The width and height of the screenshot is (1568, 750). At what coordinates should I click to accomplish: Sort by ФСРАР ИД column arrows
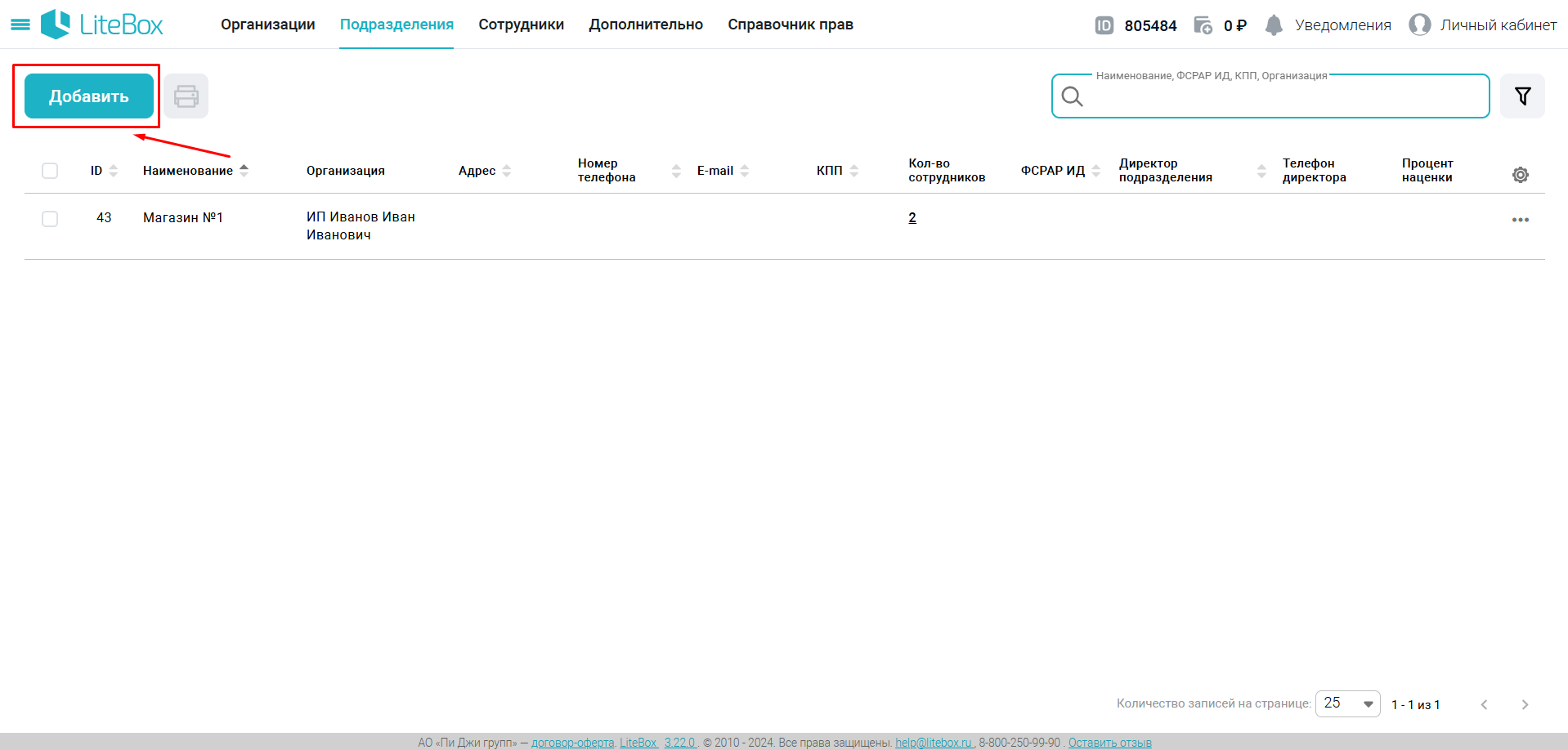click(x=1096, y=171)
